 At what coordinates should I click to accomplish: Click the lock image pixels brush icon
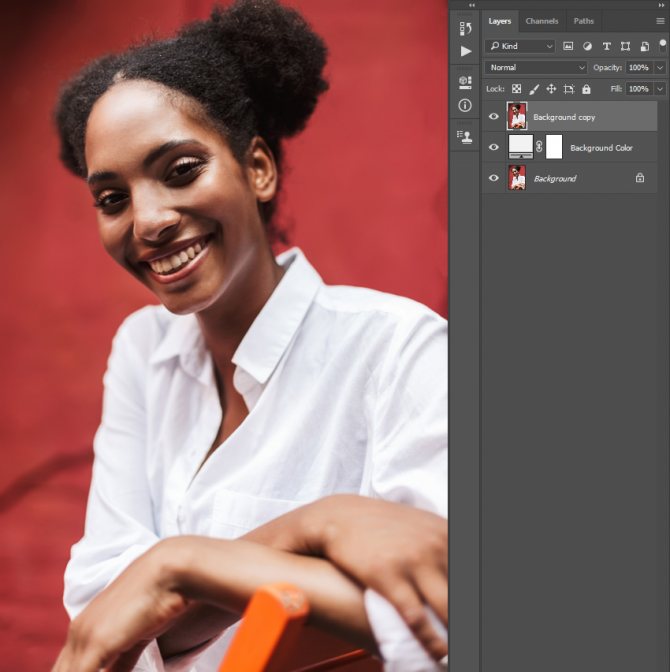click(x=534, y=89)
